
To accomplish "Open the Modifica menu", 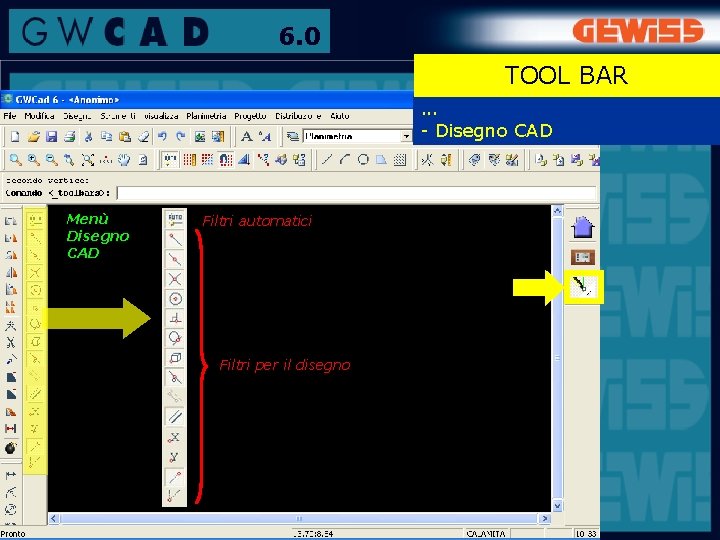I will pyautogui.click(x=39, y=116).
